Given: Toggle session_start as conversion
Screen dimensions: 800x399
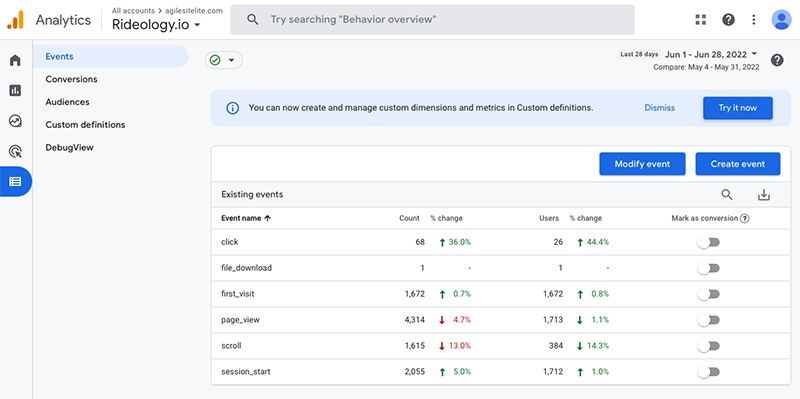Looking at the screenshot, I should click(709, 372).
